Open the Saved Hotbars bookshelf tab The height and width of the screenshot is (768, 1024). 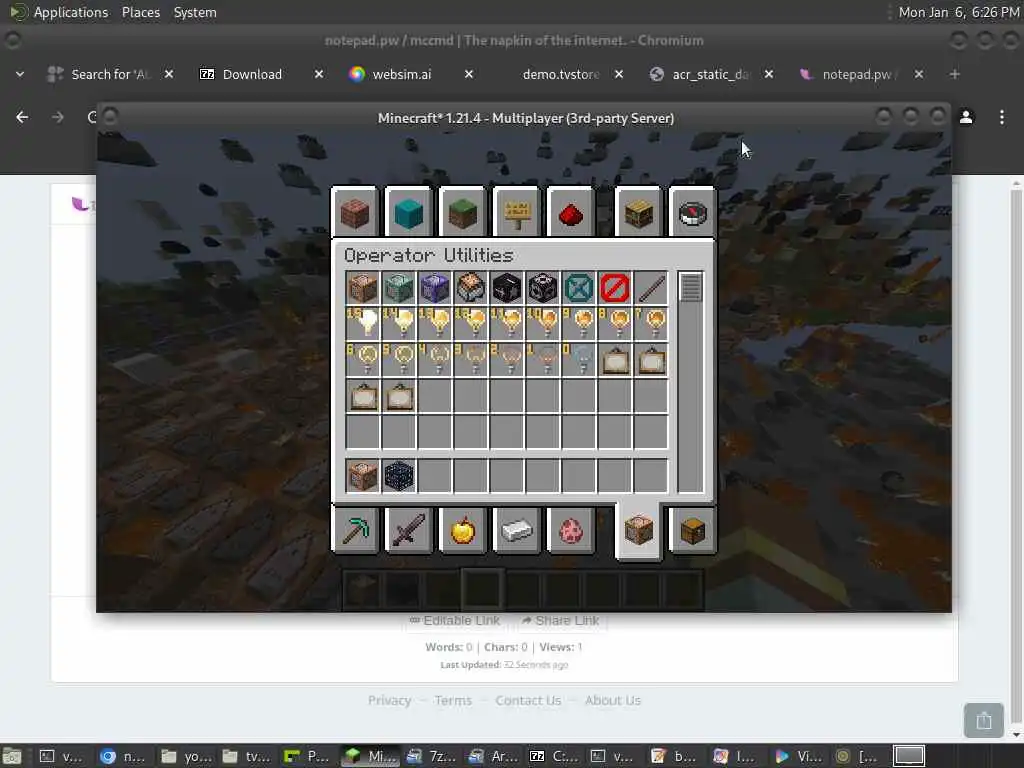click(639, 212)
